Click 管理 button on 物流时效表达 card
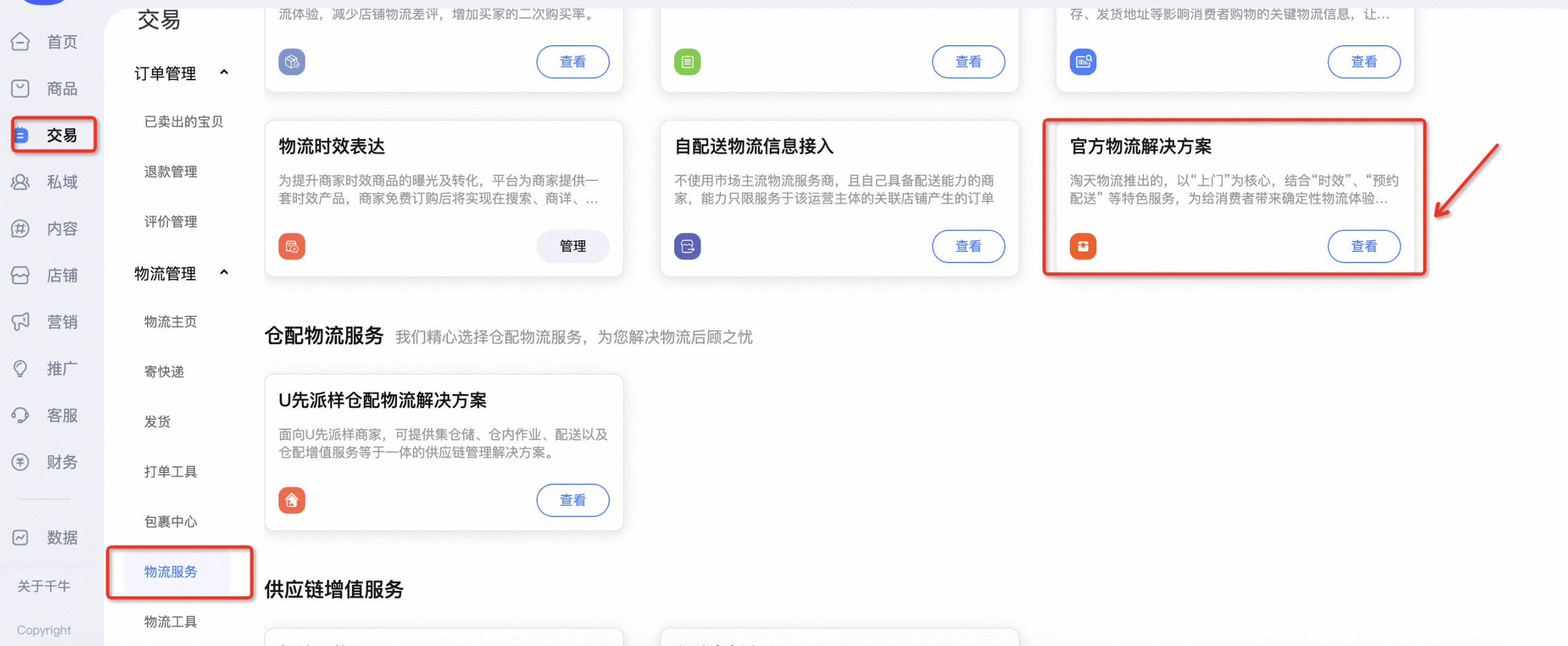Image resolution: width=1568 pixels, height=646 pixels. pos(573,246)
